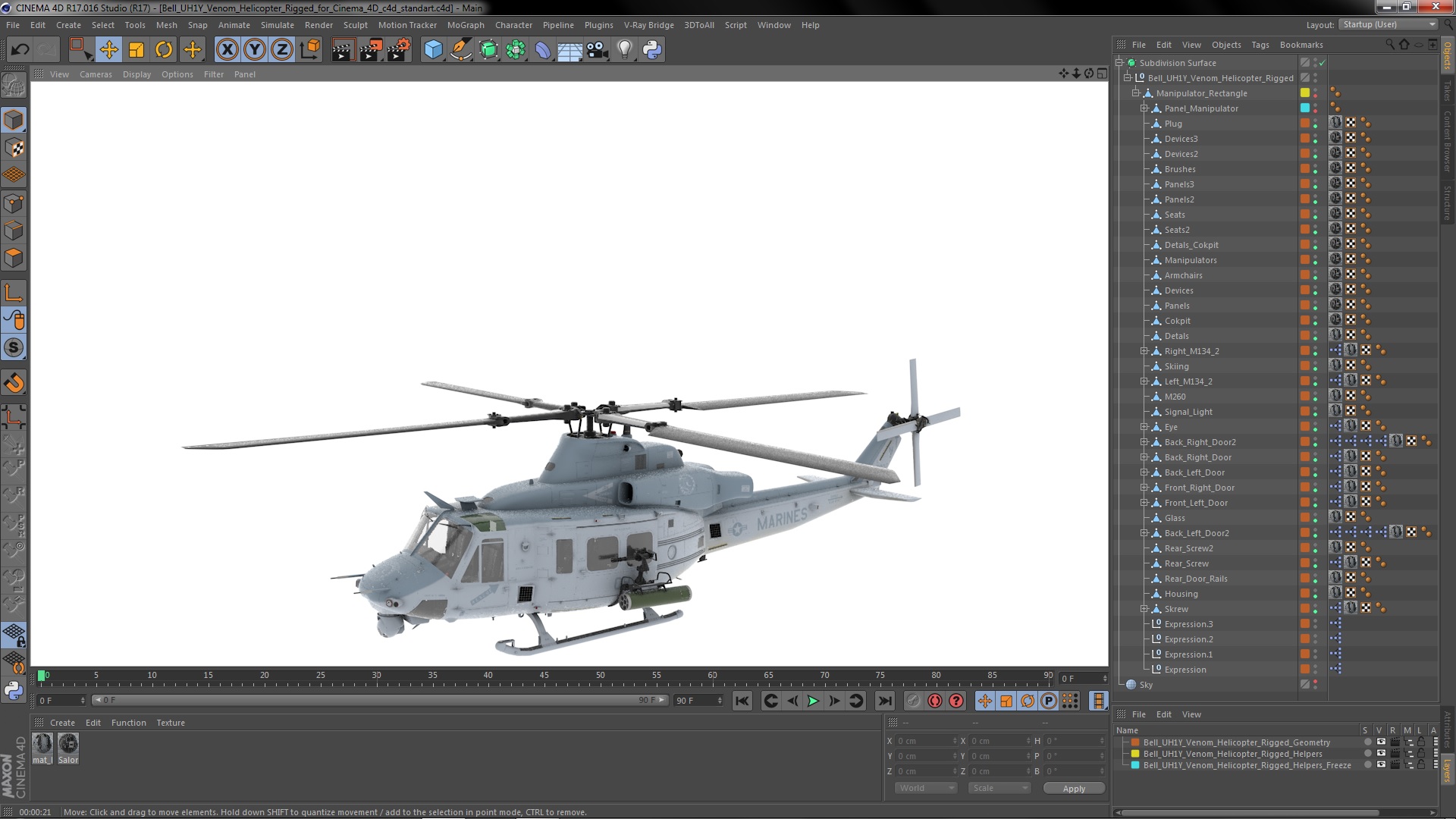This screenshot has height=819, width=1456.
Task: Open Edit Render Settings icon
Action: pyautogui.click(x=398, y=50)
